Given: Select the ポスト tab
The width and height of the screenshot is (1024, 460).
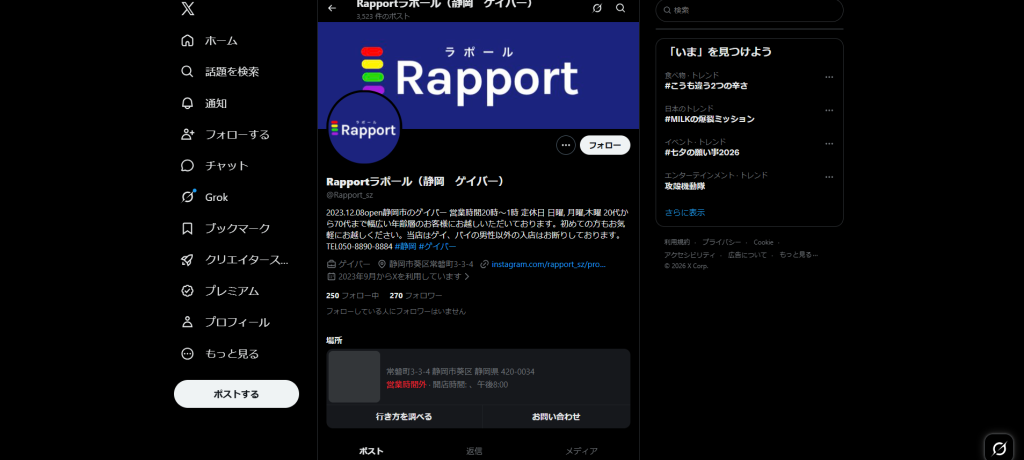Looking at the screenshot, I should point(371,451).
